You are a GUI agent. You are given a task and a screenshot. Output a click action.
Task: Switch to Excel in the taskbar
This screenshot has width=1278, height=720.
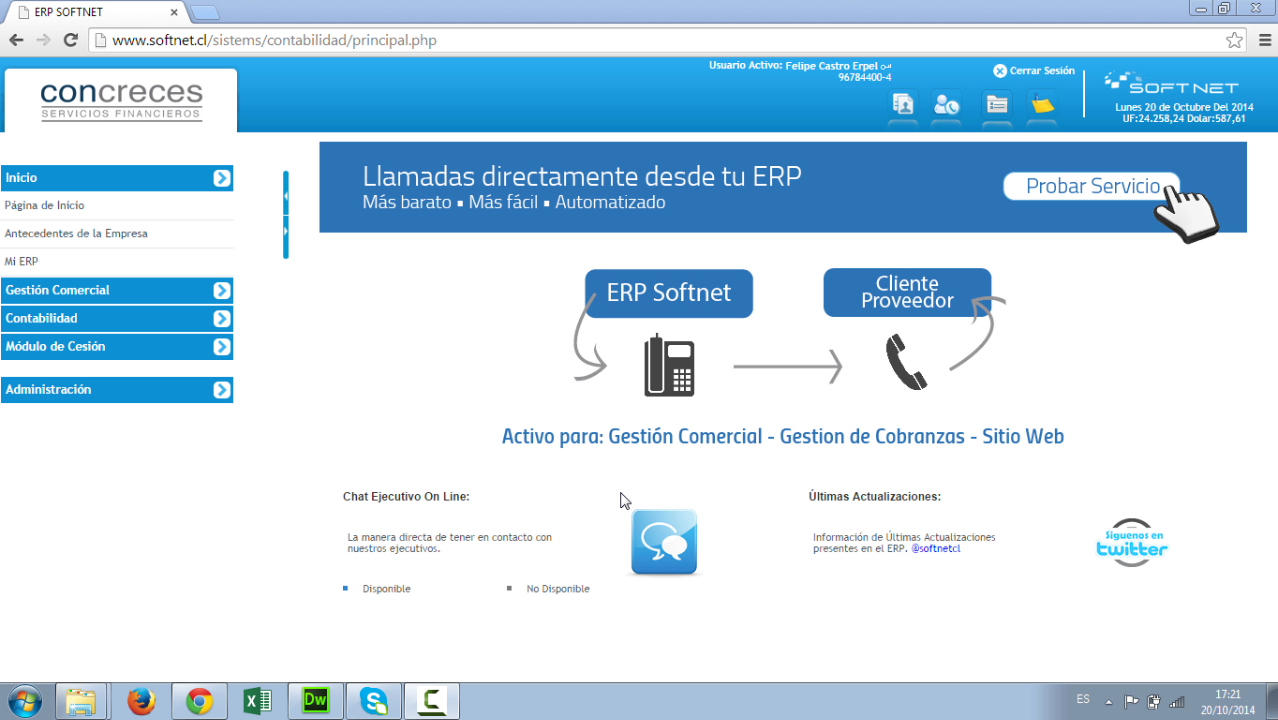point(258,701)
